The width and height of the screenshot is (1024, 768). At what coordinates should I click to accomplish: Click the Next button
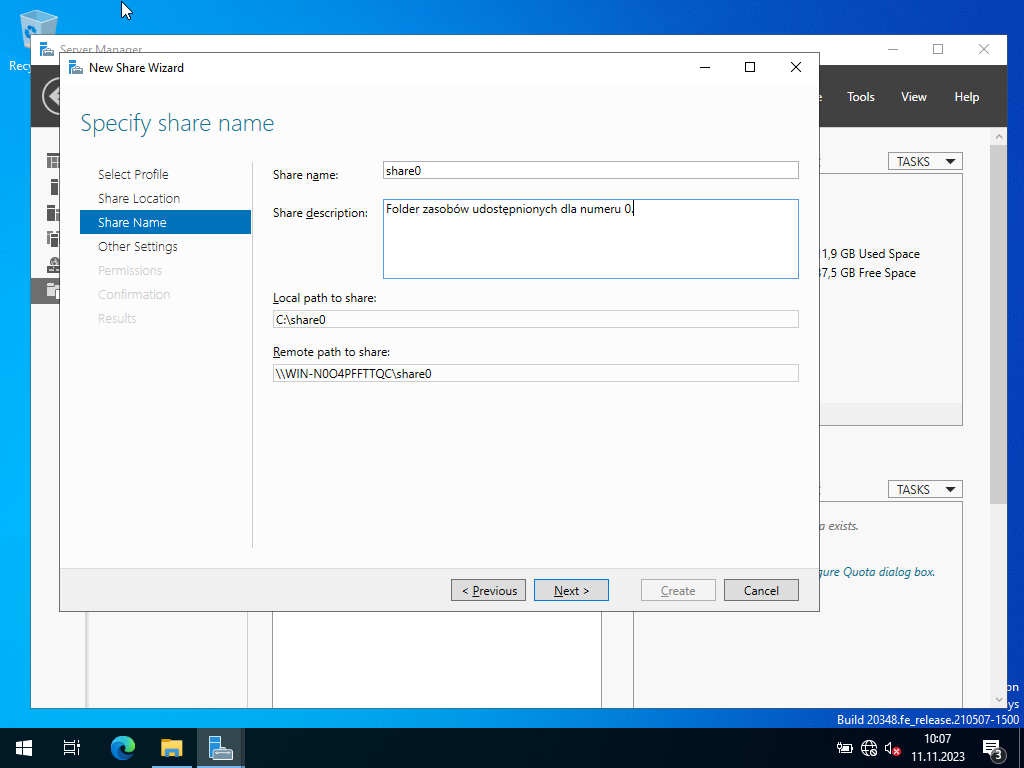[x=571, y=590]
